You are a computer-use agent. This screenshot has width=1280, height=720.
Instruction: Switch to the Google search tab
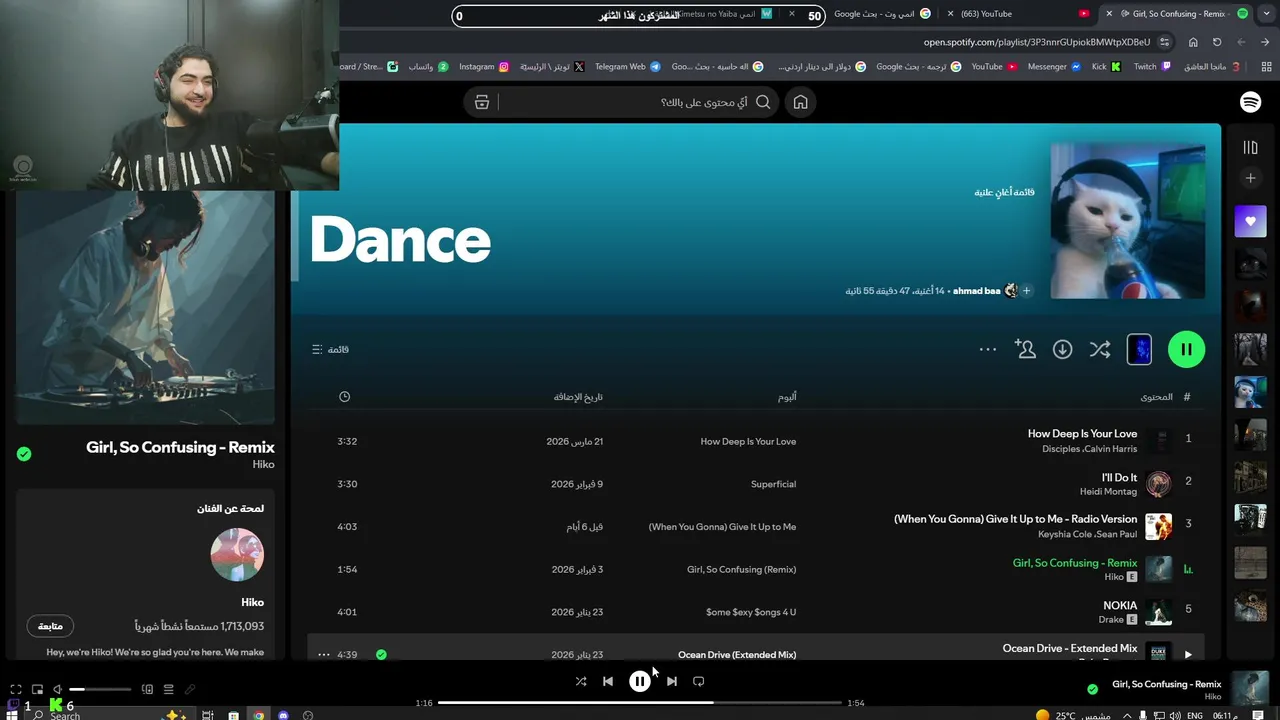(873, 14)
